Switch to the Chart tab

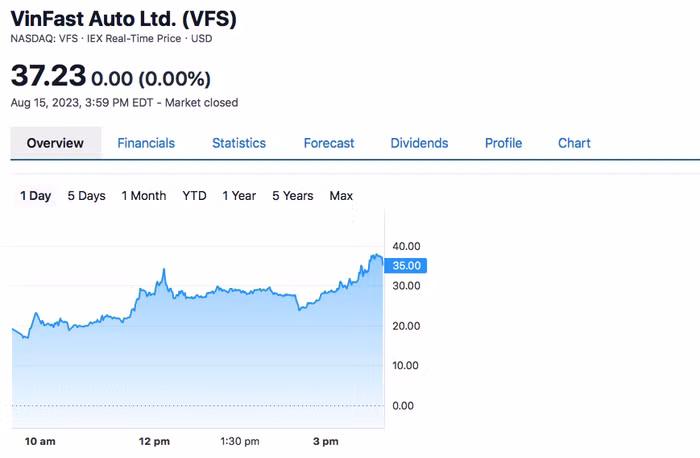[574, 143]
